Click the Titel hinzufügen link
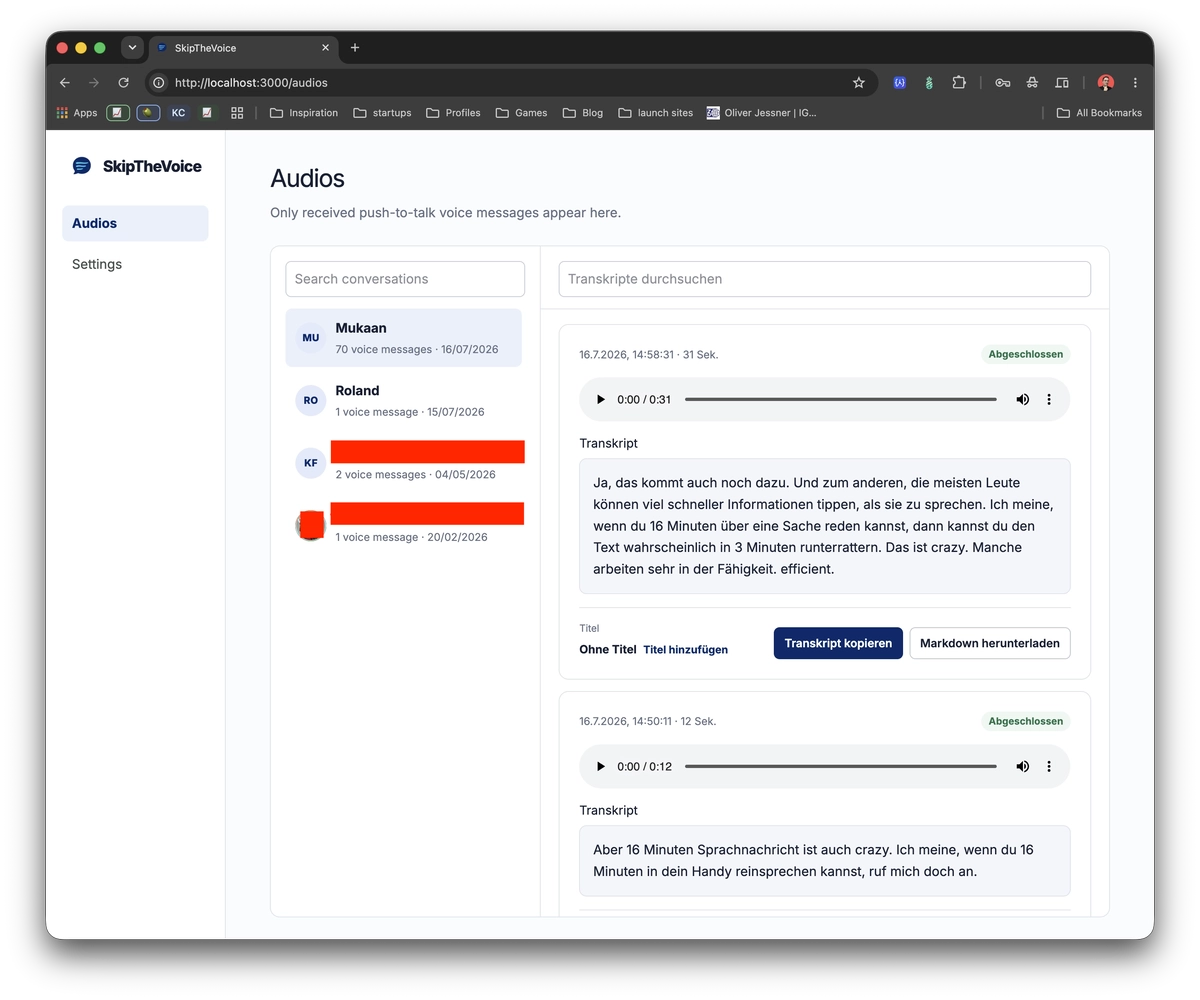The image size is (1200, 1000). pos(685,650)
